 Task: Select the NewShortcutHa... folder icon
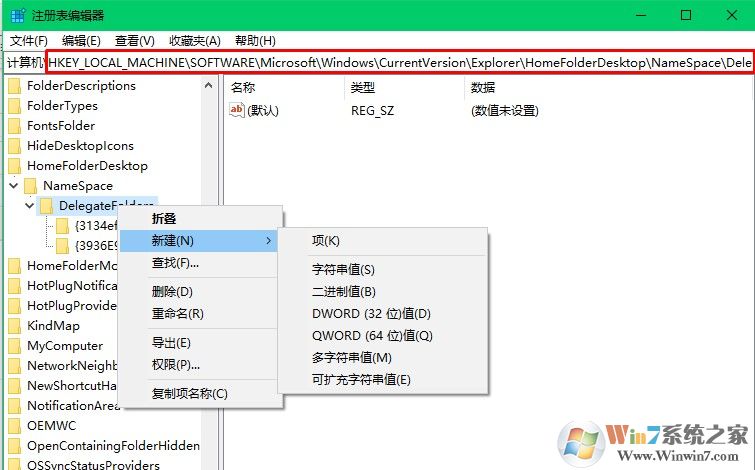click(x=15, y=386)
